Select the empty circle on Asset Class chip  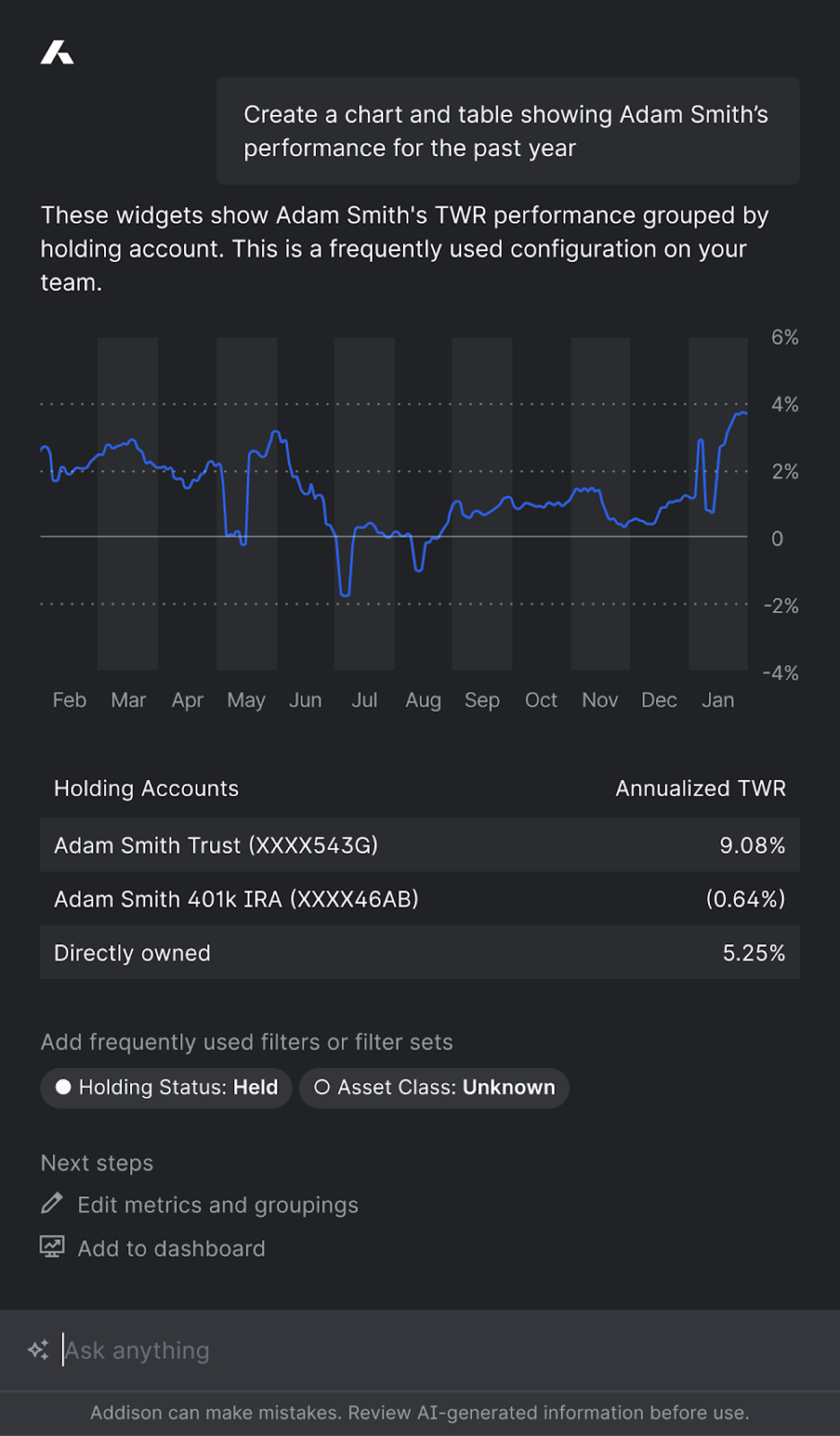point(322,1087)
